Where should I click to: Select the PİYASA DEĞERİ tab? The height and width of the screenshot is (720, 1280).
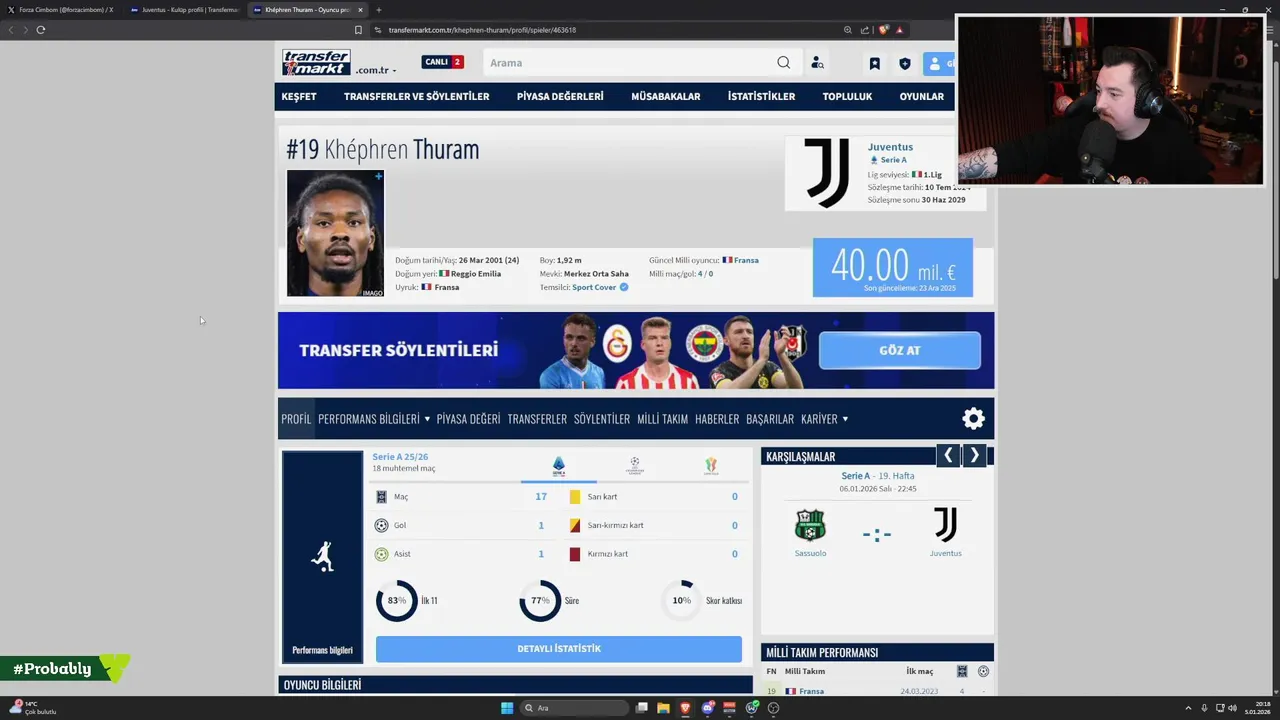[468, 419]
